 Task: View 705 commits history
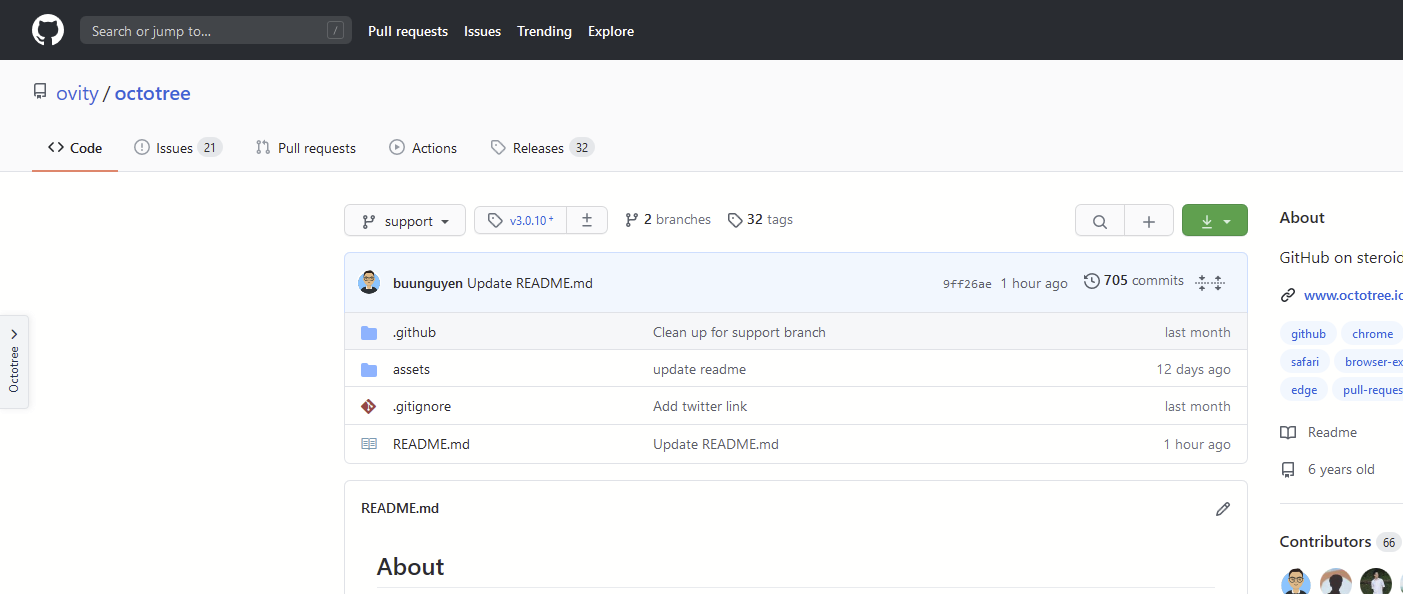(1134, 281)
